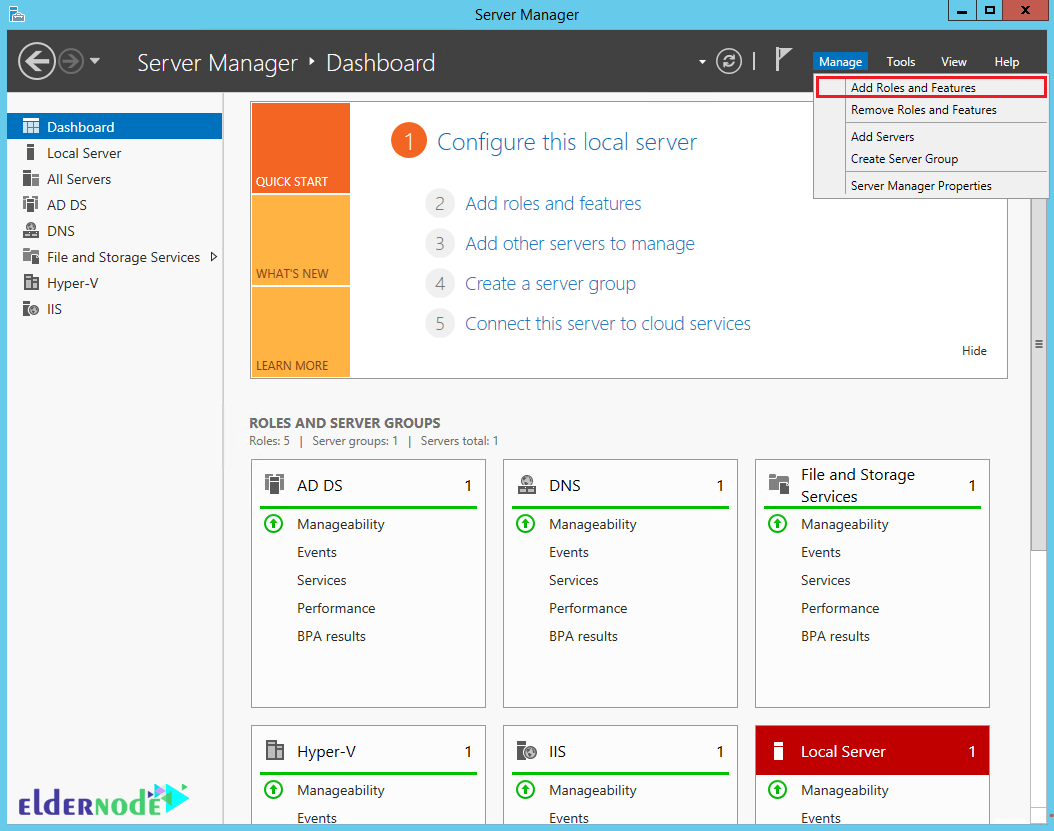Select the LEARN MORE tile
The height and width of the screenshot is (831, 1054).
pos(300,332)
